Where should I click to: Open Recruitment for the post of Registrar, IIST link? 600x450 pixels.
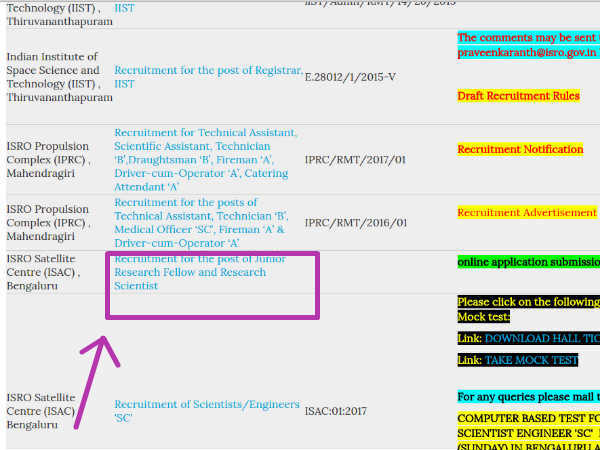209,77
